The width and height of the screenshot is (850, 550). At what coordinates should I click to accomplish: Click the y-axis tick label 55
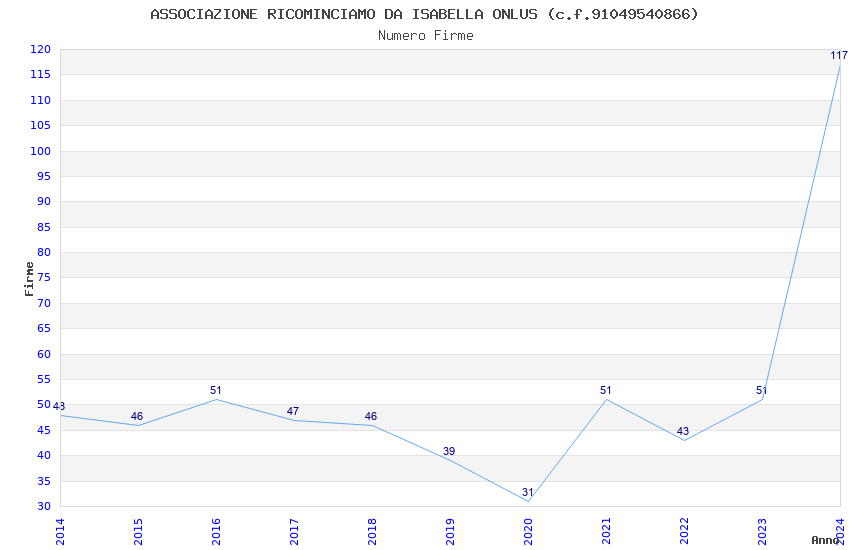(44, 379)
